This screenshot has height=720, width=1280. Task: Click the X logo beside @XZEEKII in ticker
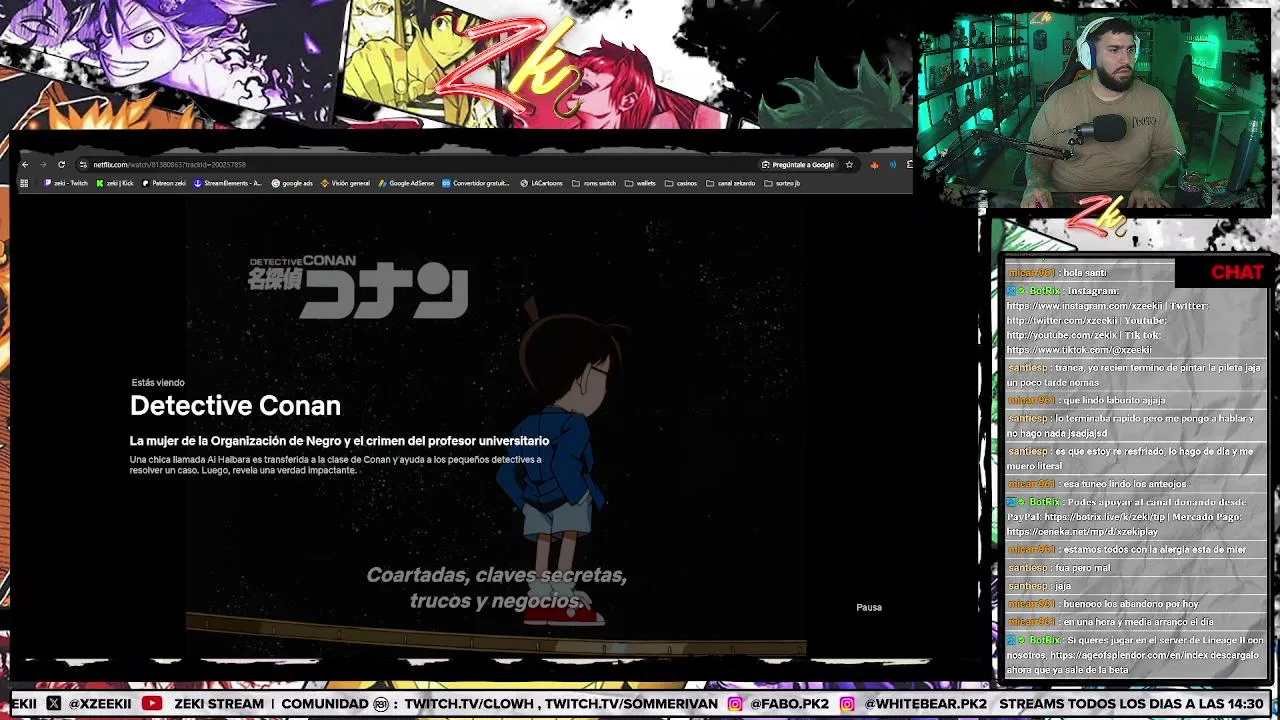tap(54, 704)
